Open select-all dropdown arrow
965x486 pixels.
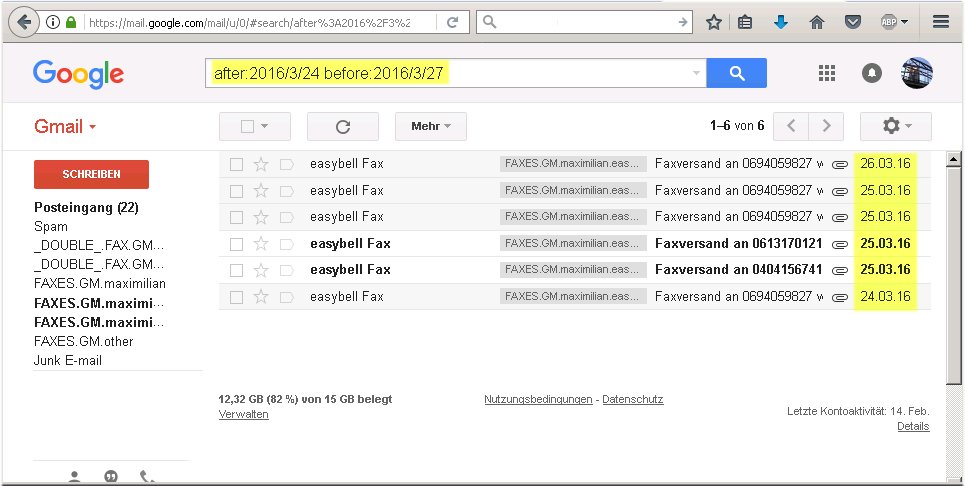265,126
